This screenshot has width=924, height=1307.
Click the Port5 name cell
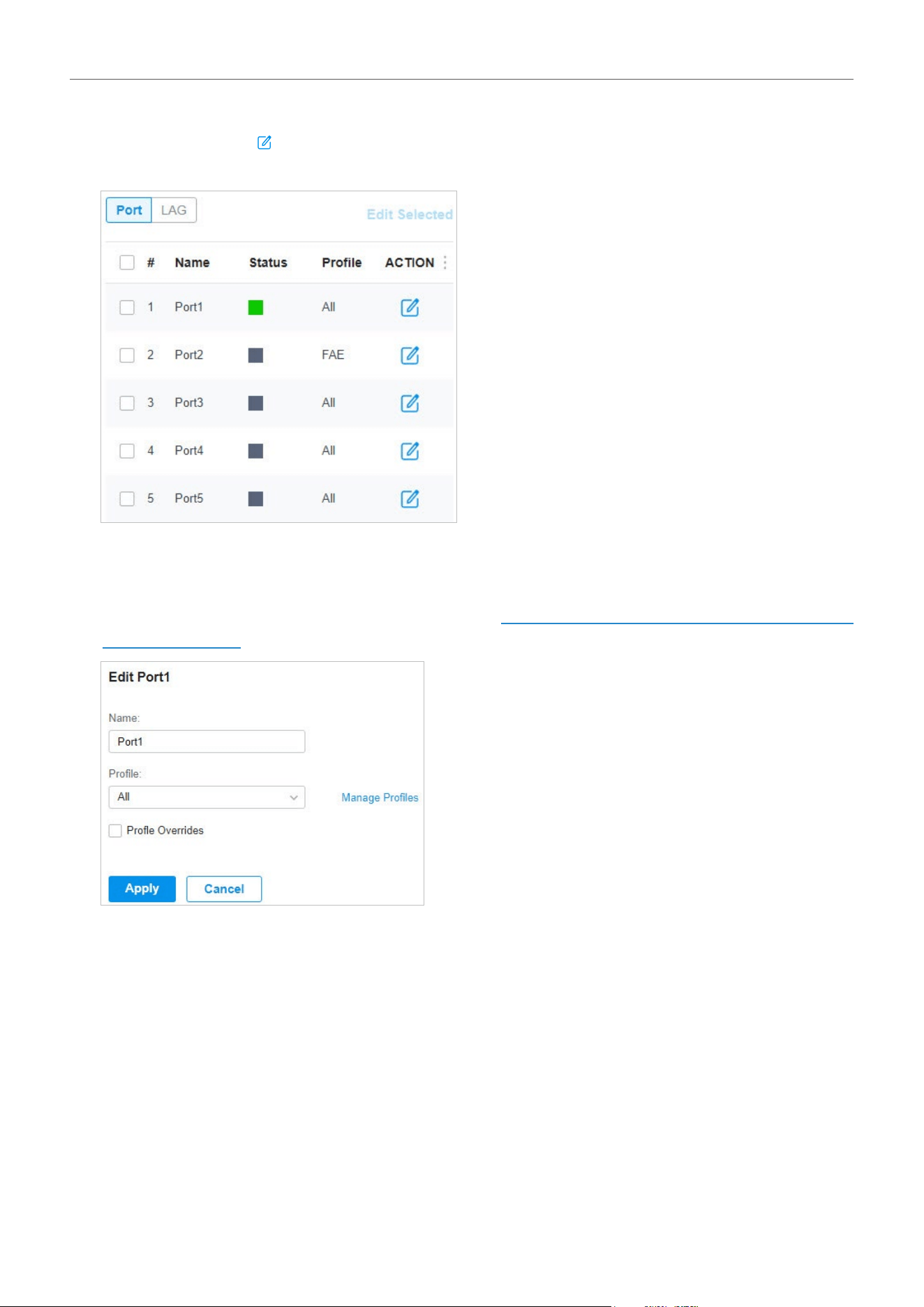(189, 499)
